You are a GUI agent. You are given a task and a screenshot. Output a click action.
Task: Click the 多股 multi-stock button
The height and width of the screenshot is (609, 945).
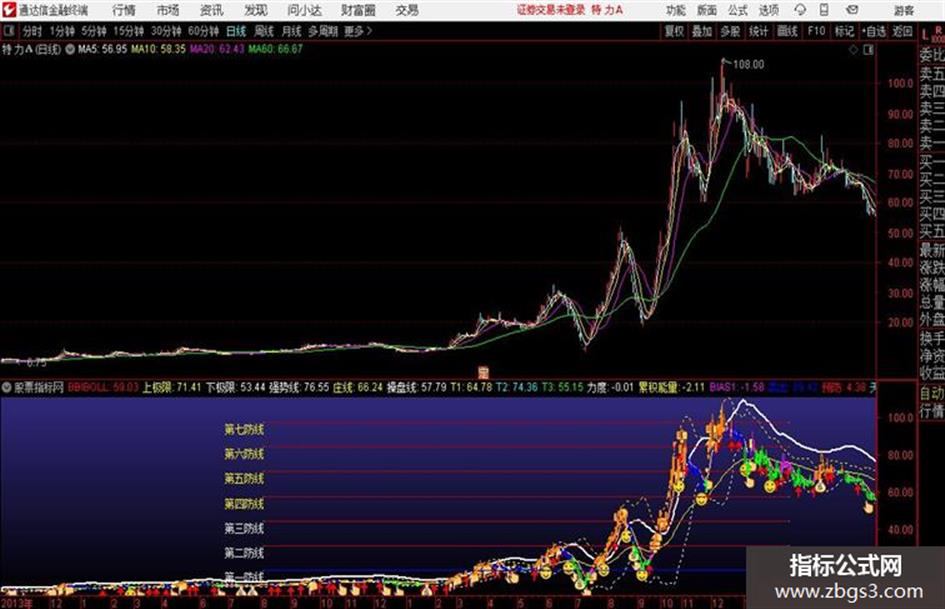tap(730, 31)
